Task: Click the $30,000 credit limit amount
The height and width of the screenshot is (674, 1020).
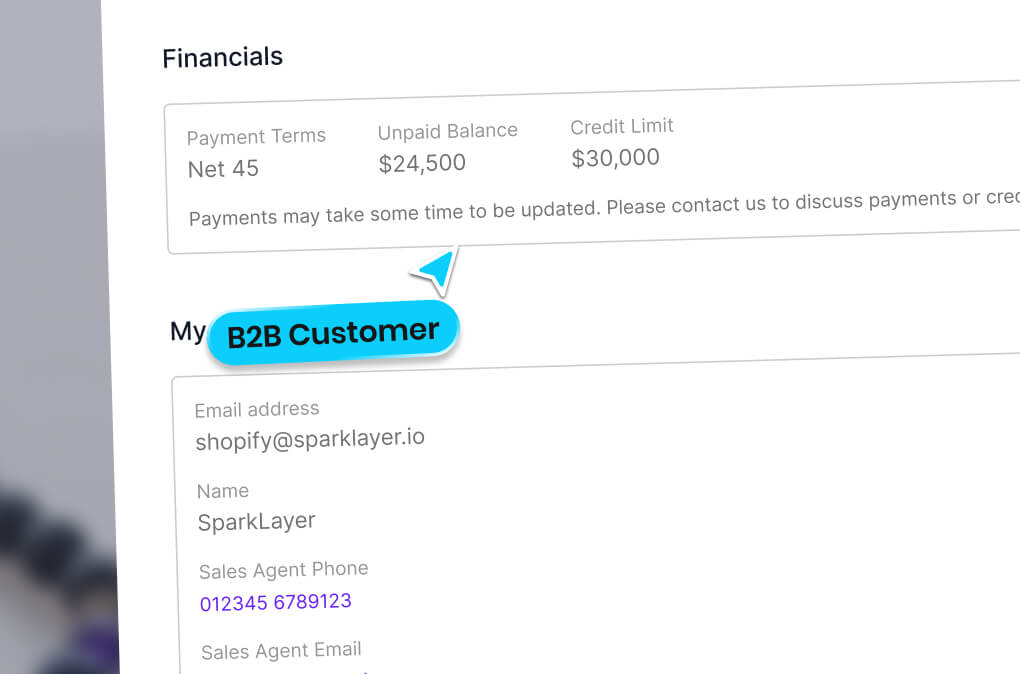Action: pyautogui.click(x=615, y=158)
